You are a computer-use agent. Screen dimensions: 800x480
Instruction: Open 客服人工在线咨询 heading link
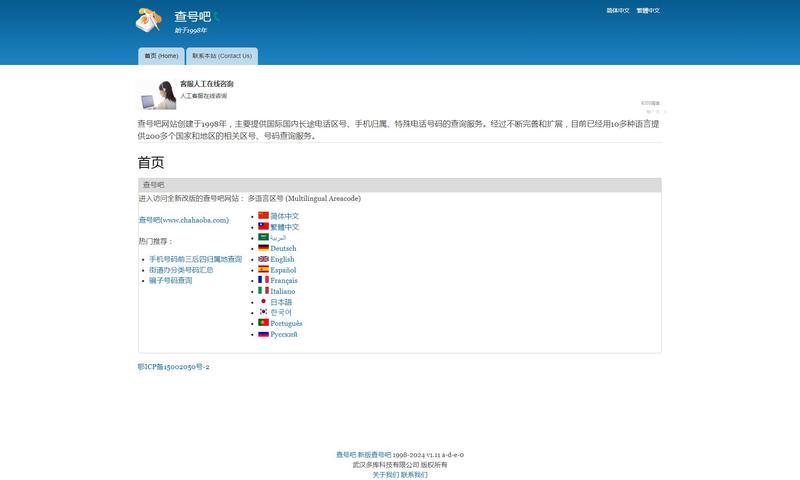(x=207, y=84)
